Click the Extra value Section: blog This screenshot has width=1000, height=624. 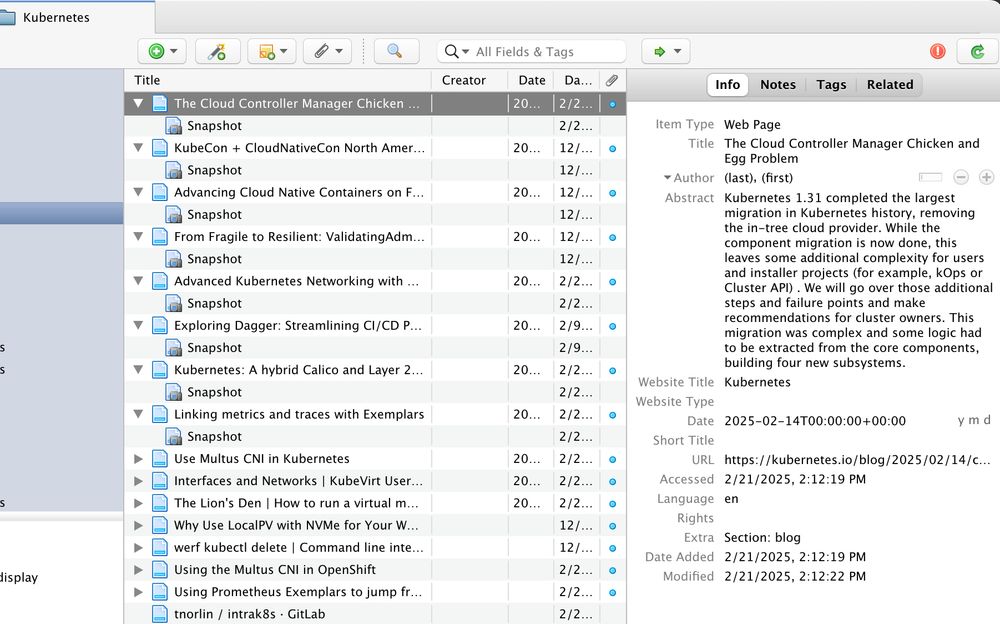(x=762, y=538)
